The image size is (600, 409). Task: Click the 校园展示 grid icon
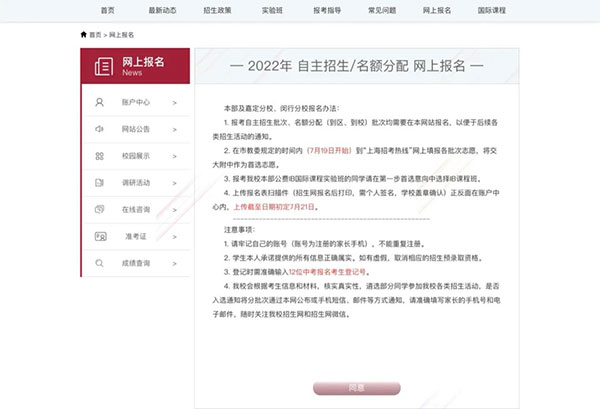[98, 156]
